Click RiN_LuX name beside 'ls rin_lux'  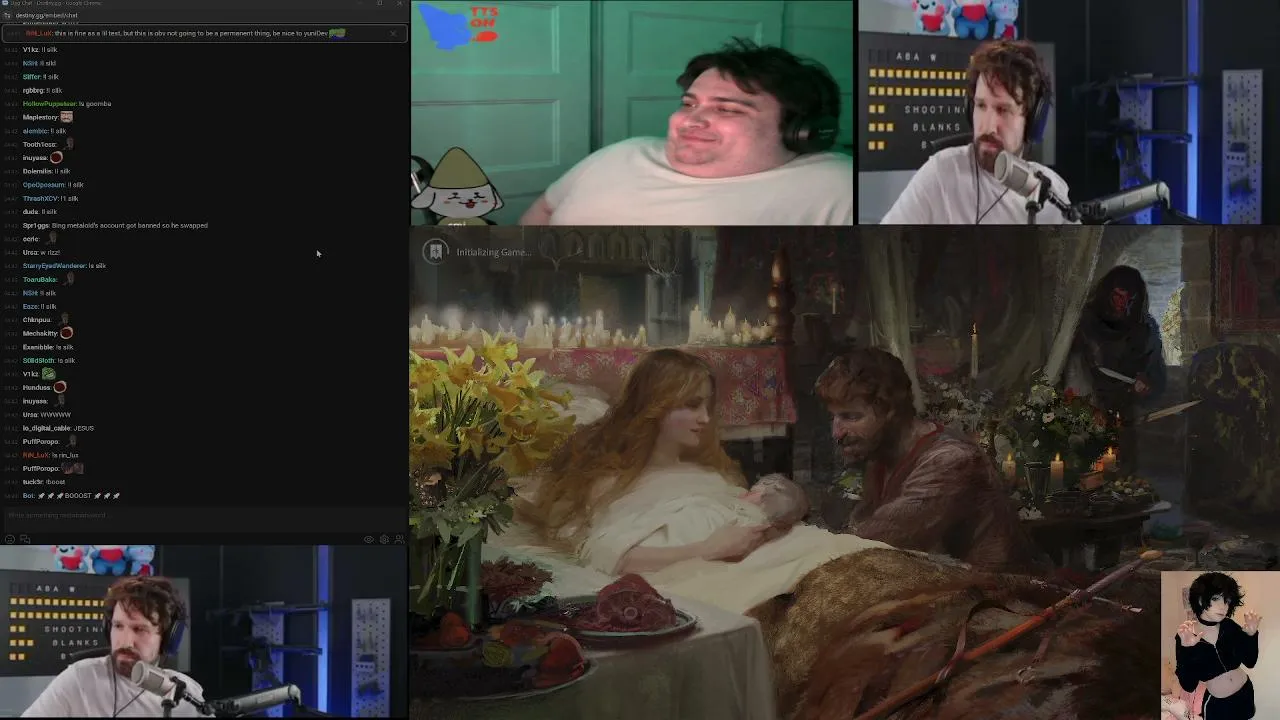36,455
